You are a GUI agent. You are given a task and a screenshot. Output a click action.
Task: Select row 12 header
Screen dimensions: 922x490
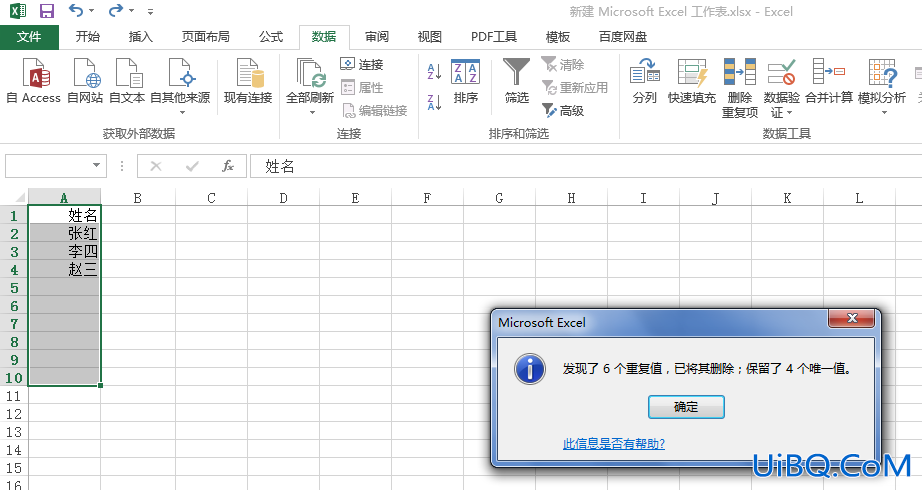(x=14, y=414)
